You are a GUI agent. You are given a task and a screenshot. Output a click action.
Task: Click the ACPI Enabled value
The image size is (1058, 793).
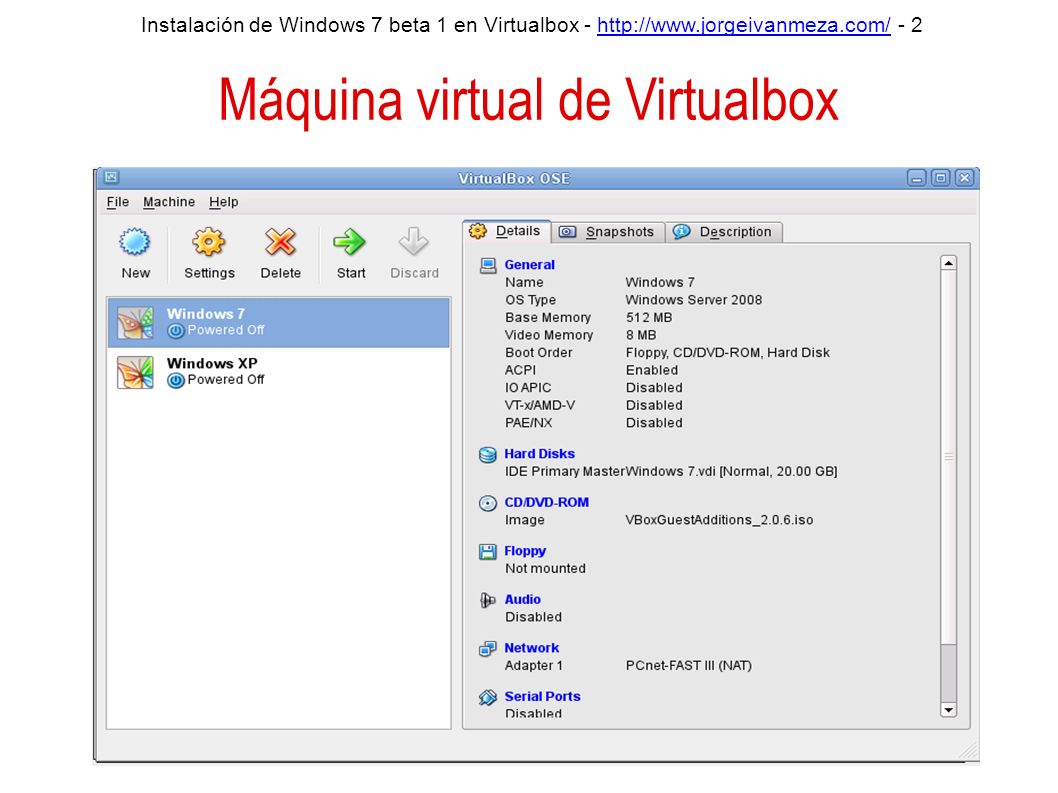point(652,371)
